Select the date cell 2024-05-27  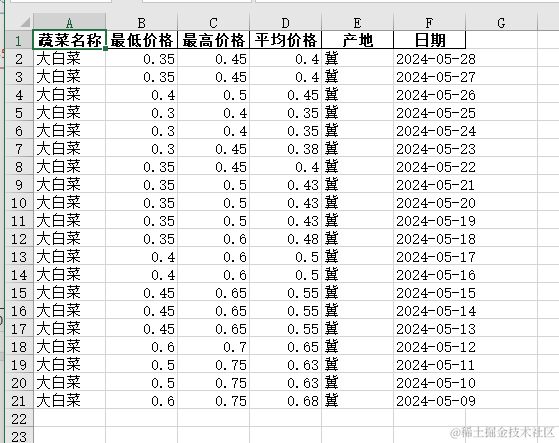click(430, 76)
